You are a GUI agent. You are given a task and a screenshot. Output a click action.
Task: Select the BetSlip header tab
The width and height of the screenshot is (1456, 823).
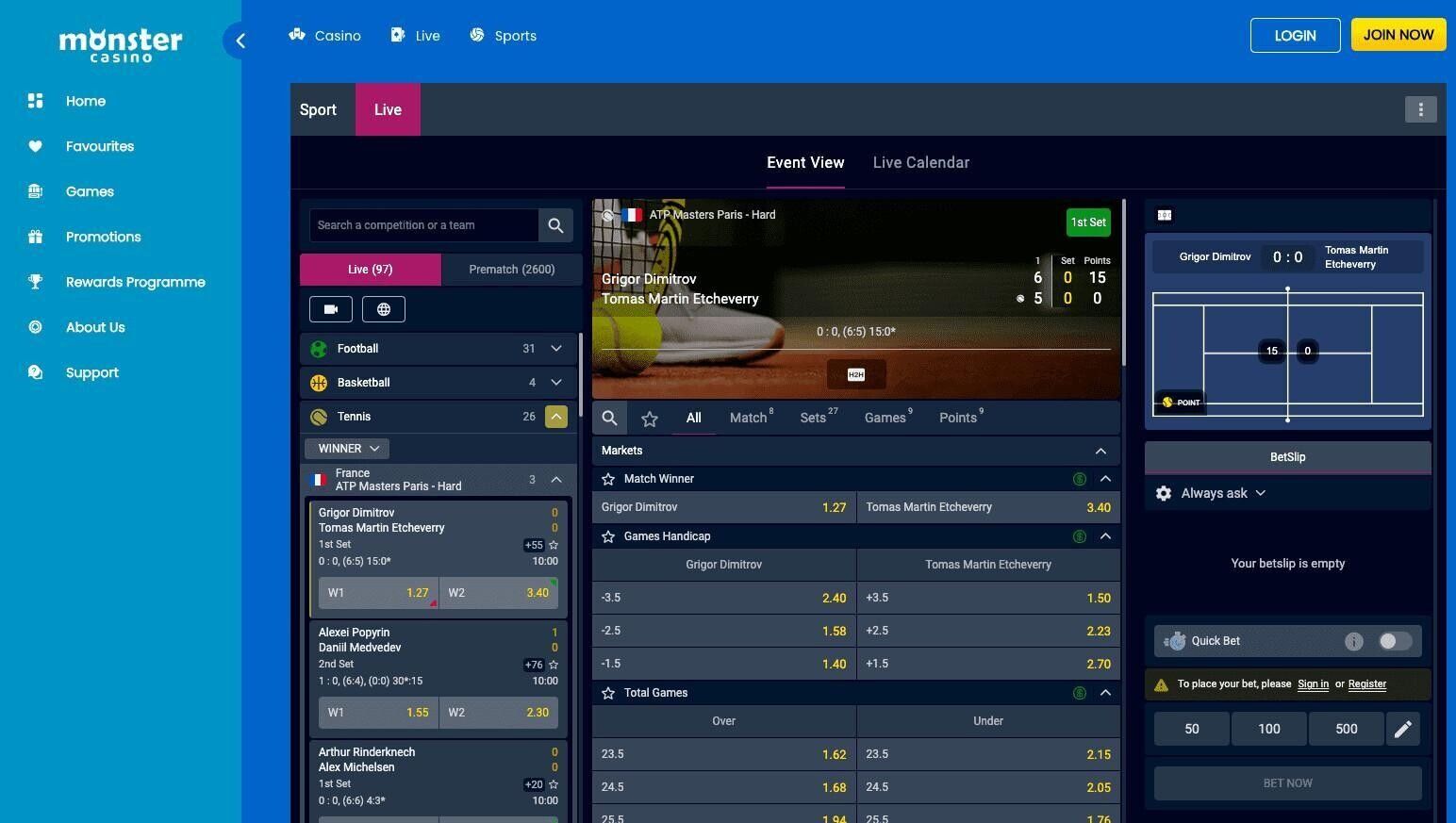click(x=1287, y=457)
